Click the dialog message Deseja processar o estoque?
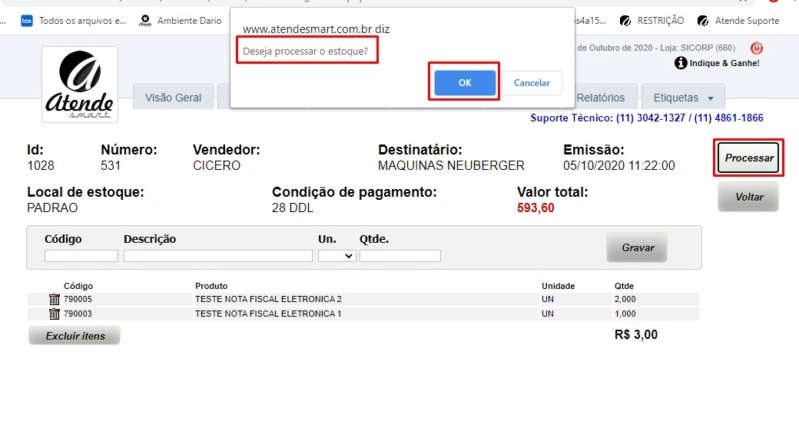This screenshot has height=425, width=799. 305,51
